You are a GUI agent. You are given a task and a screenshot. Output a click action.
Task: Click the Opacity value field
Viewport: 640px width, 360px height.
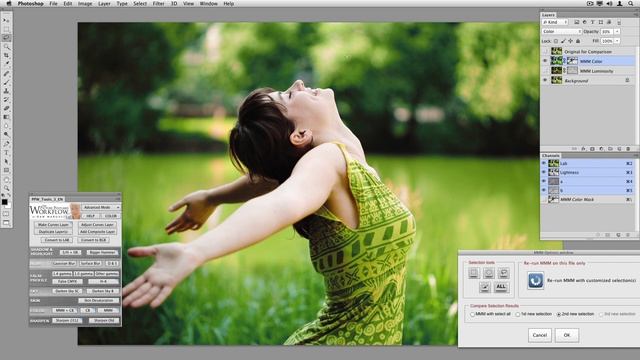coord(607,31)
